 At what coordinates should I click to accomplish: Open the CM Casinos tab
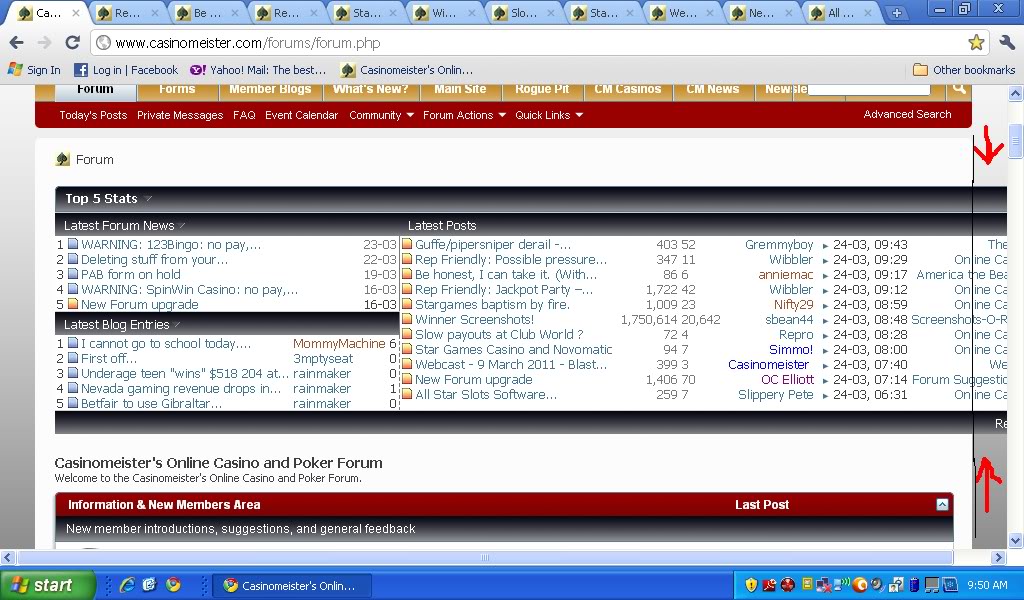click(x=628, y=91)
